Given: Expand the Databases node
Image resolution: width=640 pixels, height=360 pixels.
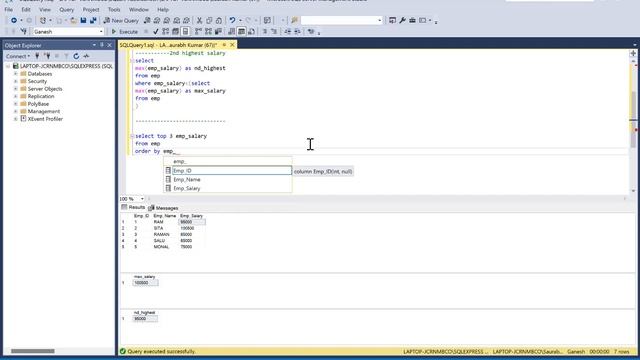Looking at the screenshot, I should (16, 74).
